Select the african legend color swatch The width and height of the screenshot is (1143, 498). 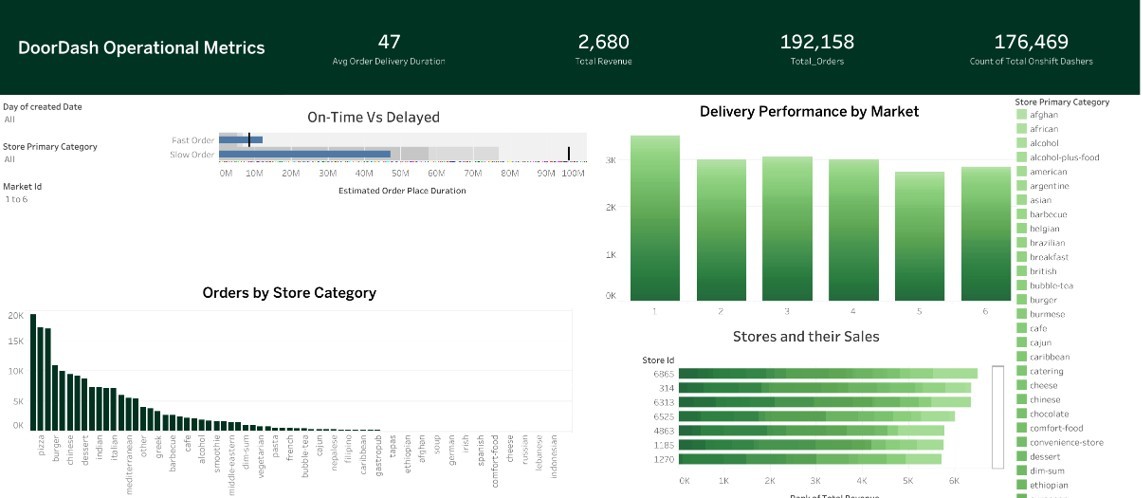coord(1021,129)
